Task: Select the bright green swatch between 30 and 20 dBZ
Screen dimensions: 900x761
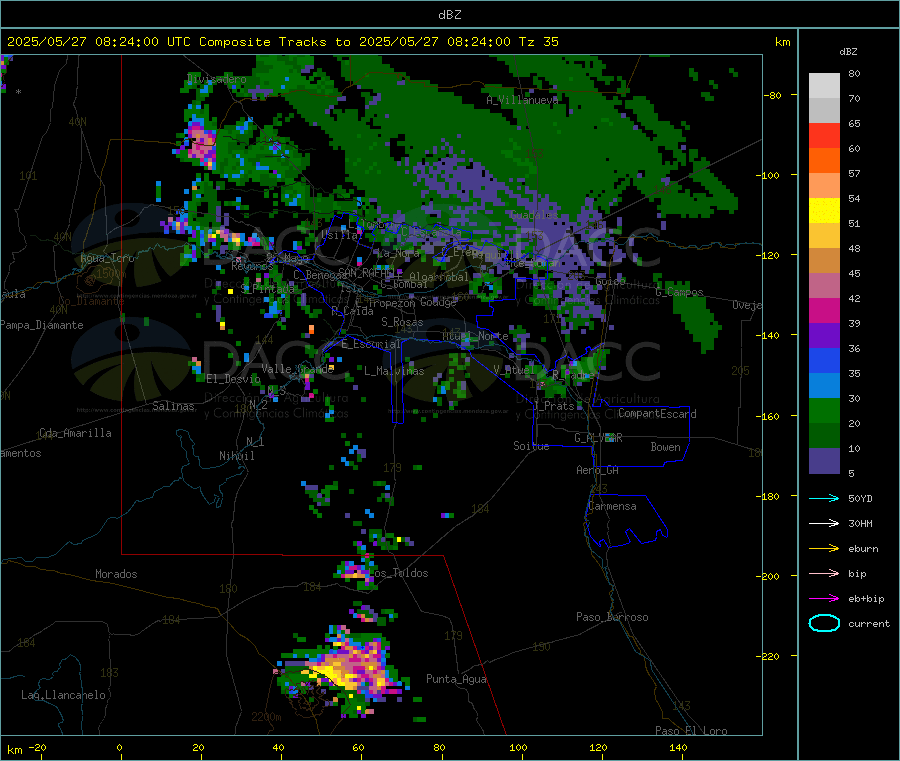Action: [x=824, y=410]
